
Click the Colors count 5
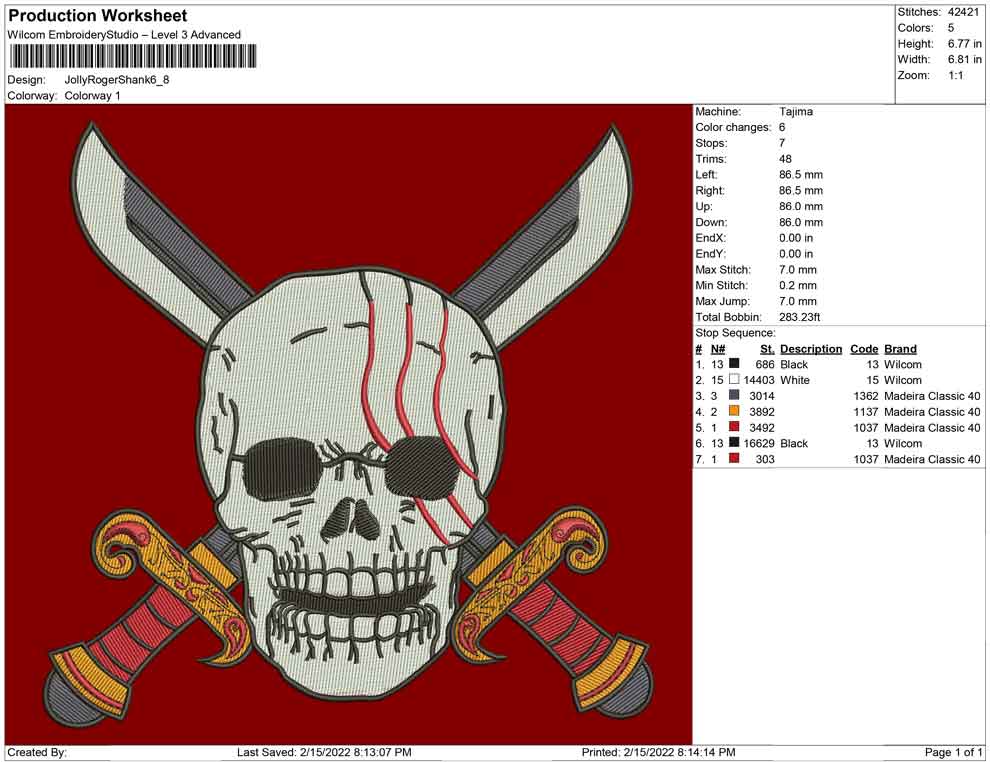tap(951, 28)
